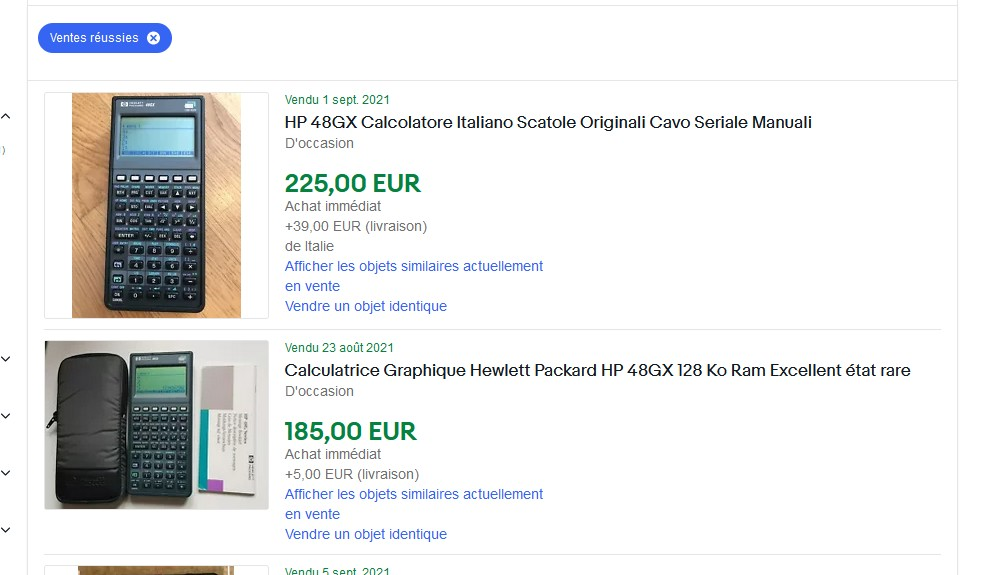Viewport: 1006px width, 575px height.
Task: Collapse the expanded sidebar section using the up chevron
Action: pos(6,117)
